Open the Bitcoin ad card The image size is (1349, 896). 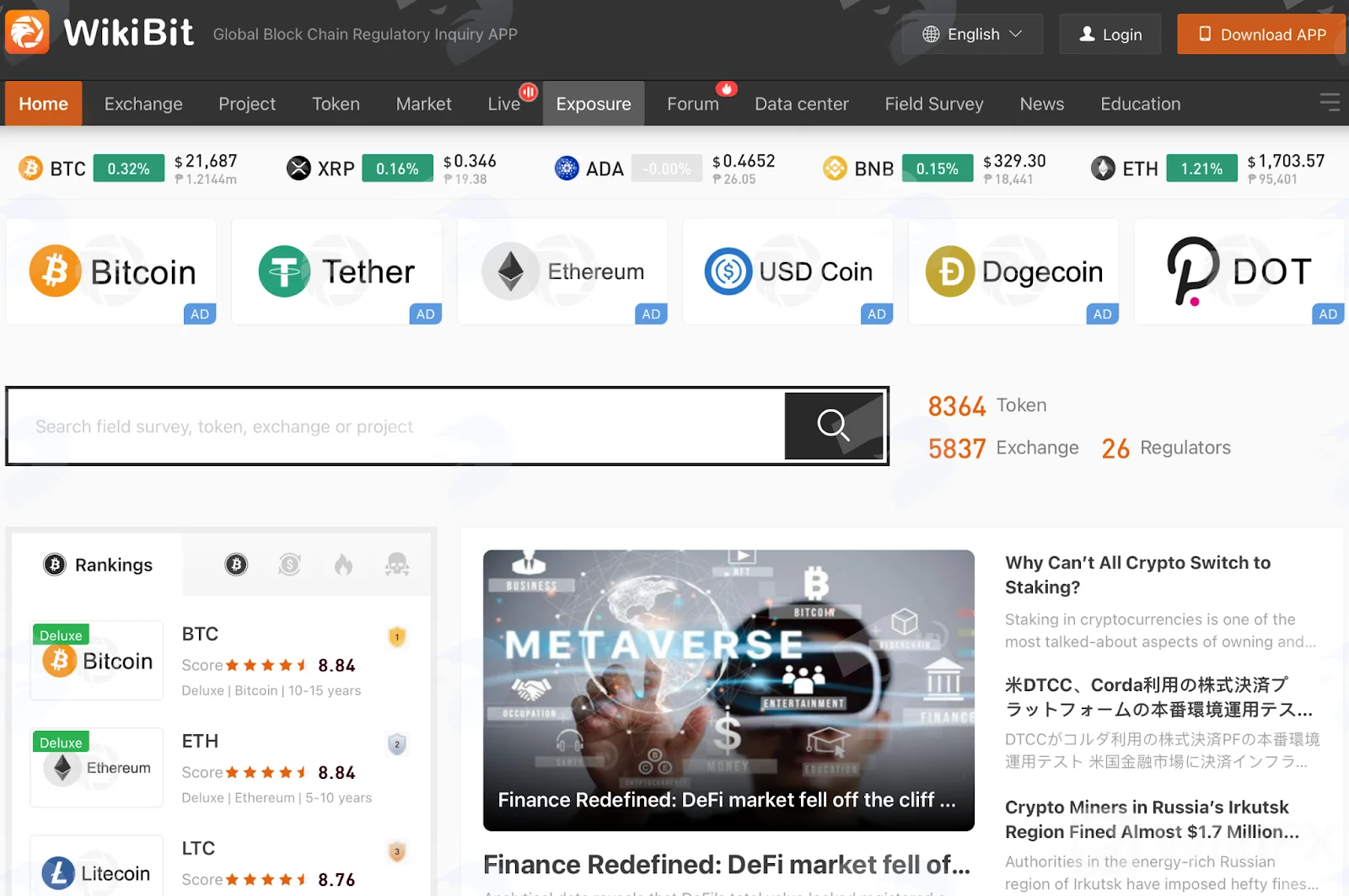pyautogui.click(x=111, y=271)
